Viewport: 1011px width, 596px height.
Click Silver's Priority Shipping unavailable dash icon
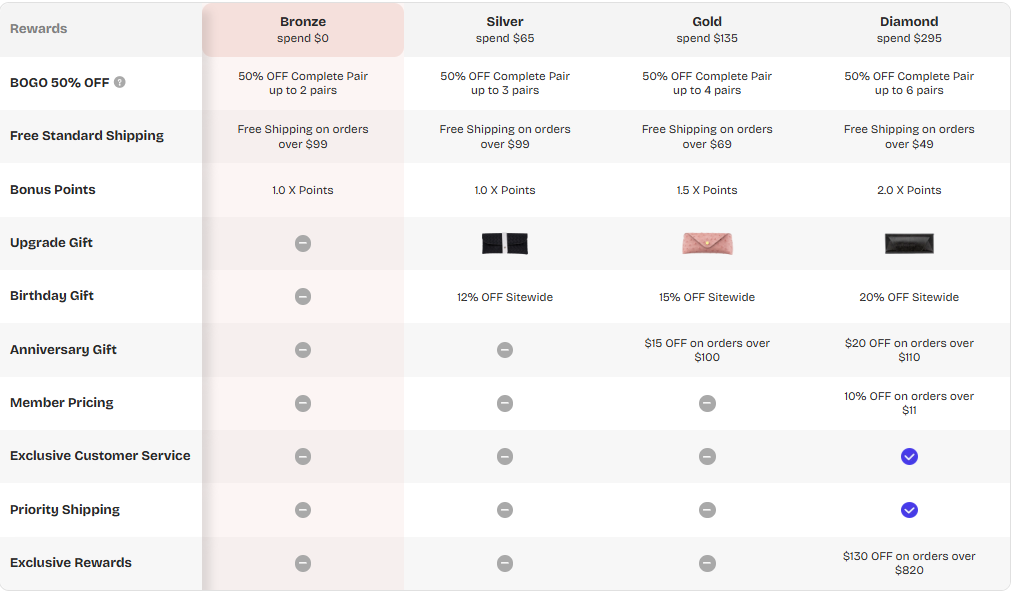(x=505, y=510)
